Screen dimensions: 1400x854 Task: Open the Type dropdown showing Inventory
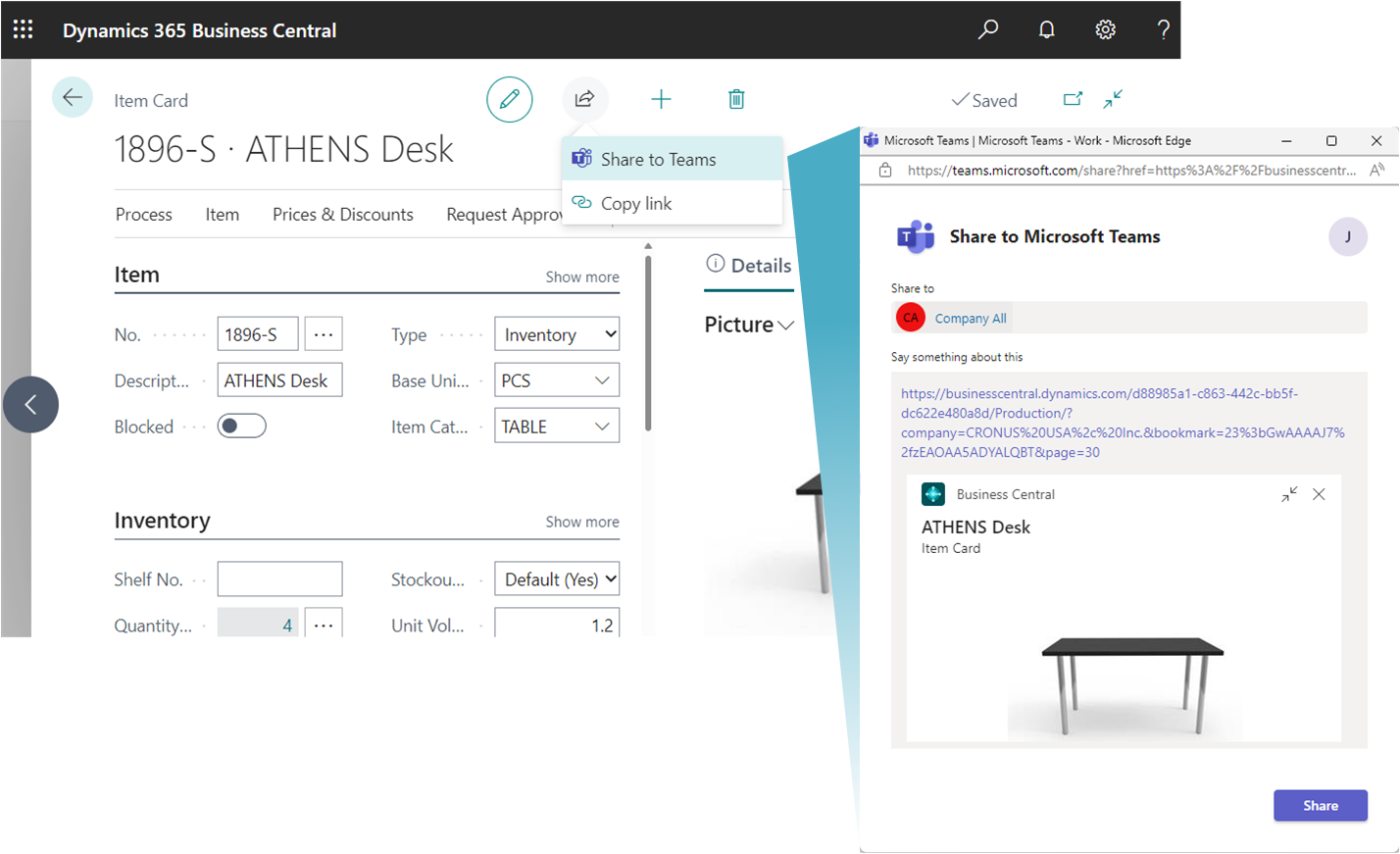[x=557, y=333]
